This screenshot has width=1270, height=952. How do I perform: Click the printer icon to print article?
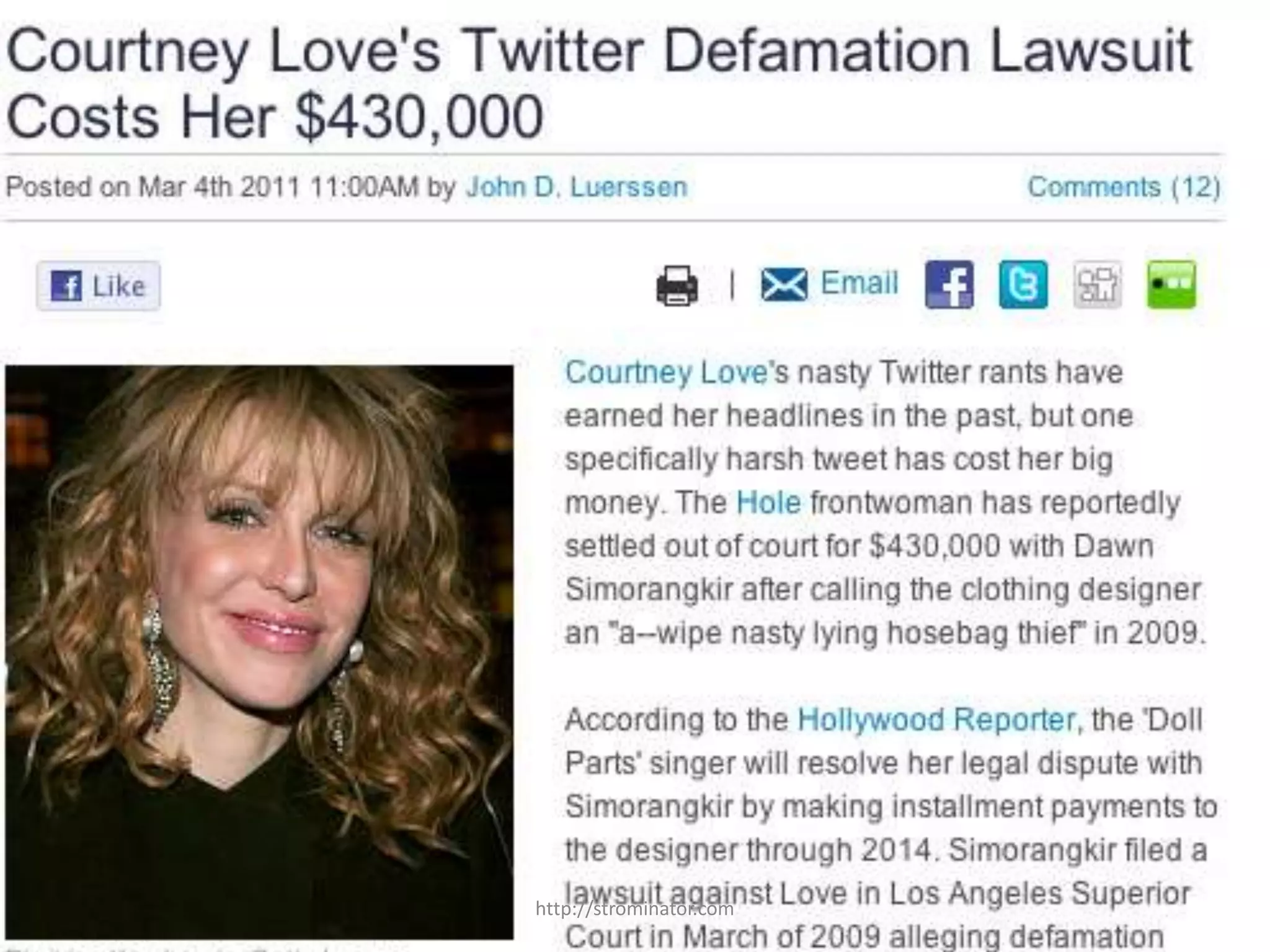point(677,285)
